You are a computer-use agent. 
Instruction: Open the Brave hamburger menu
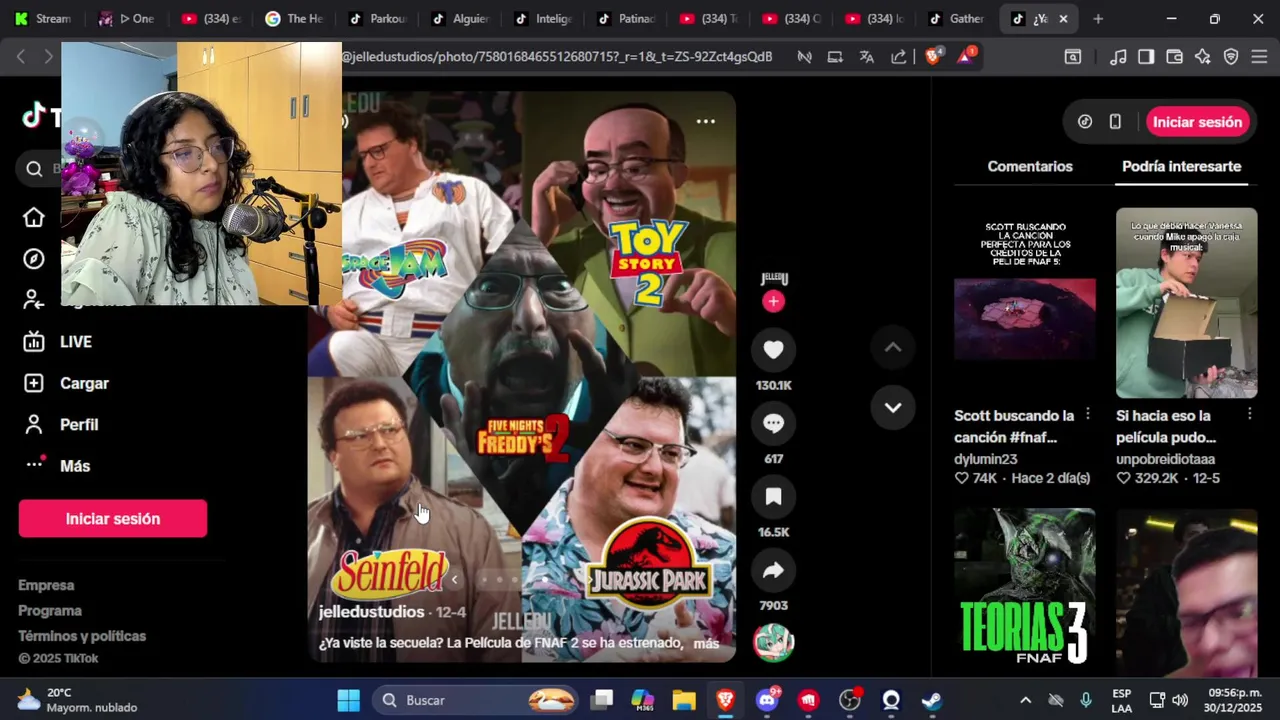[x=1259, y=57]
